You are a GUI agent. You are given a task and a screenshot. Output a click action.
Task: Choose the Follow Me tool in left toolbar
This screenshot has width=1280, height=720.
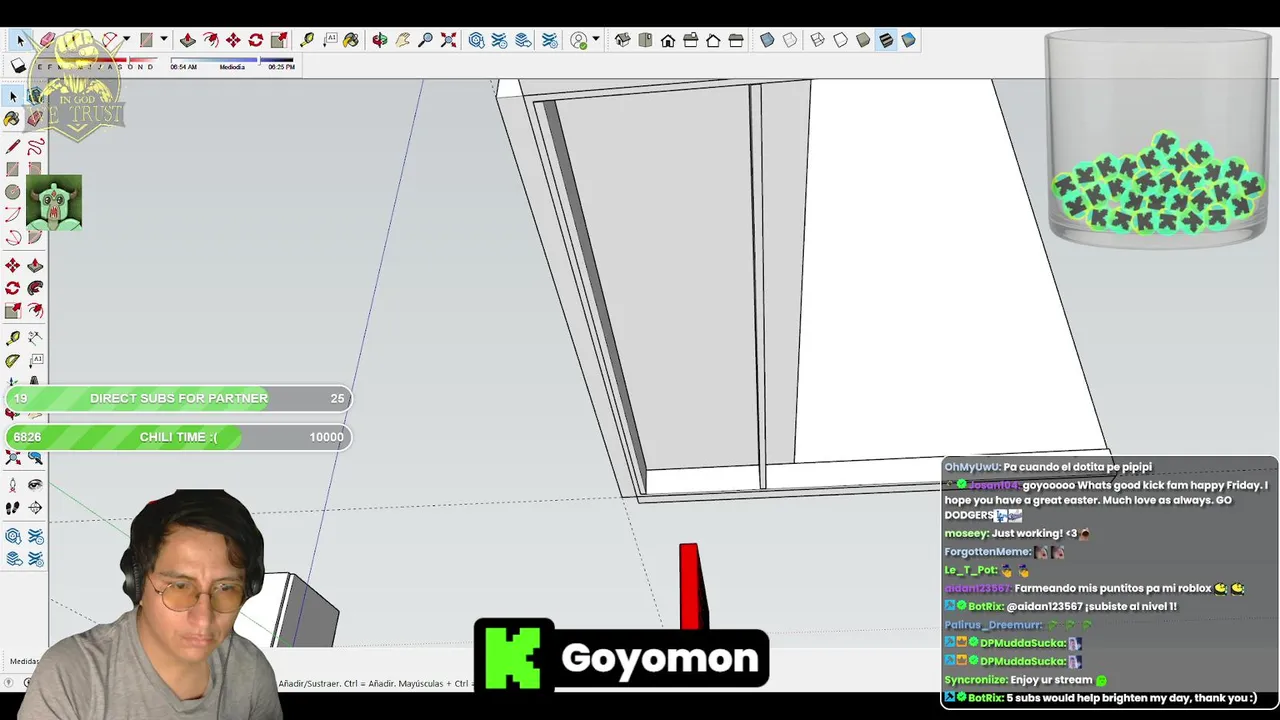tap(35, 287)
